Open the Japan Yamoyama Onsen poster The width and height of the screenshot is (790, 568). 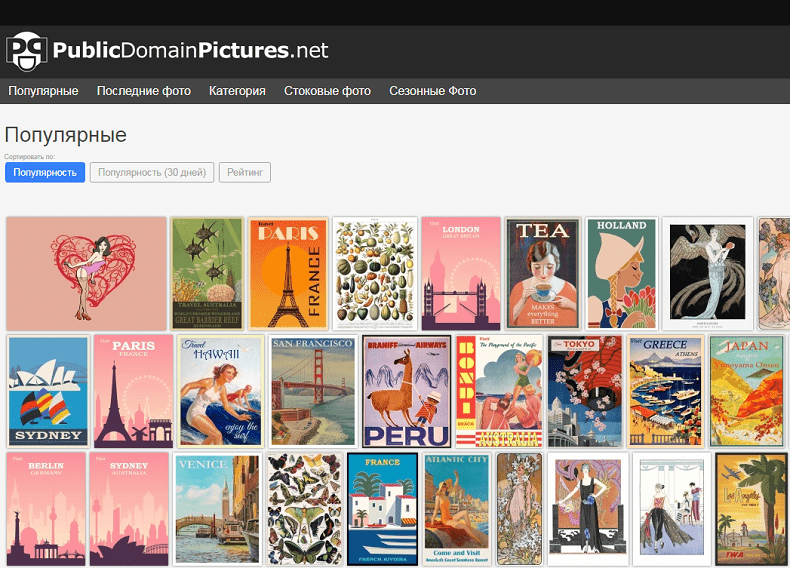coord(746,391)
